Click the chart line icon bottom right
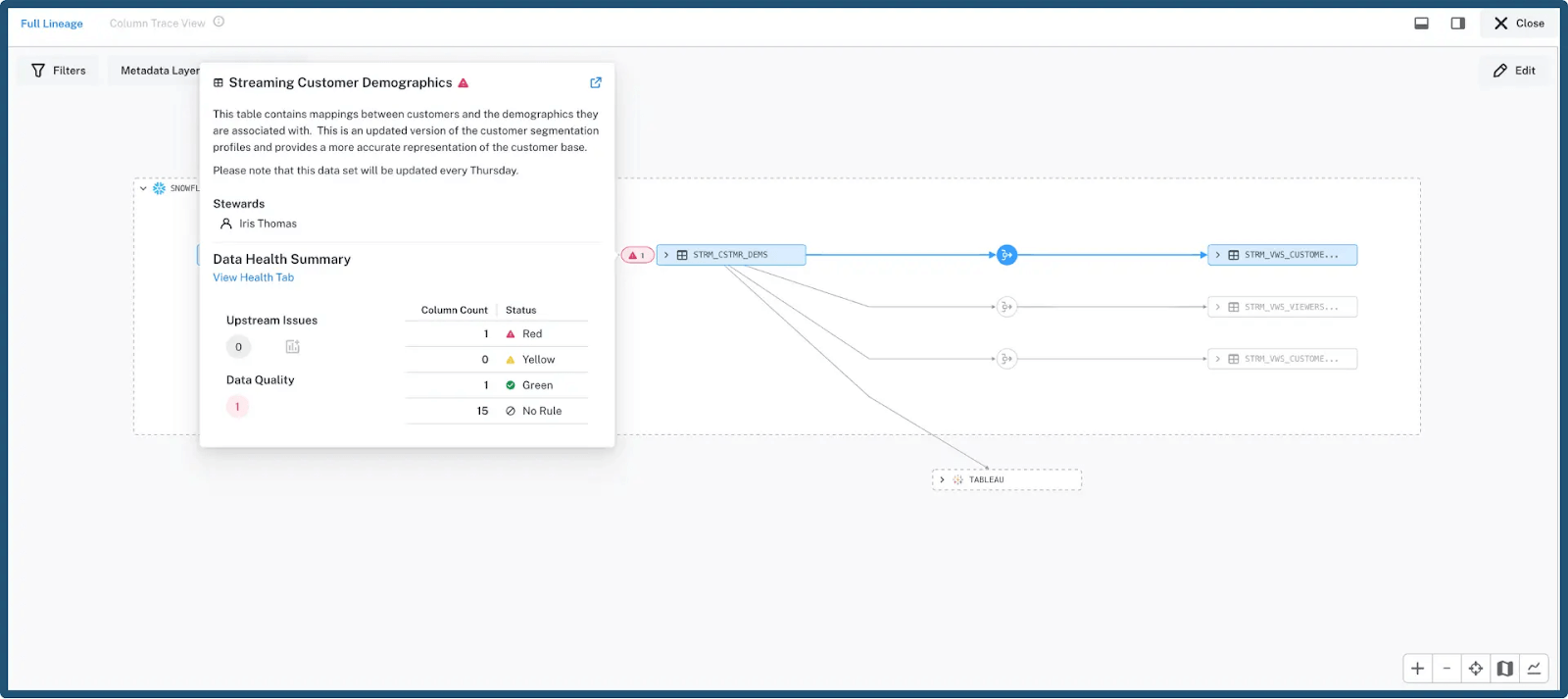The image size is (1568, 699). 1534,669
